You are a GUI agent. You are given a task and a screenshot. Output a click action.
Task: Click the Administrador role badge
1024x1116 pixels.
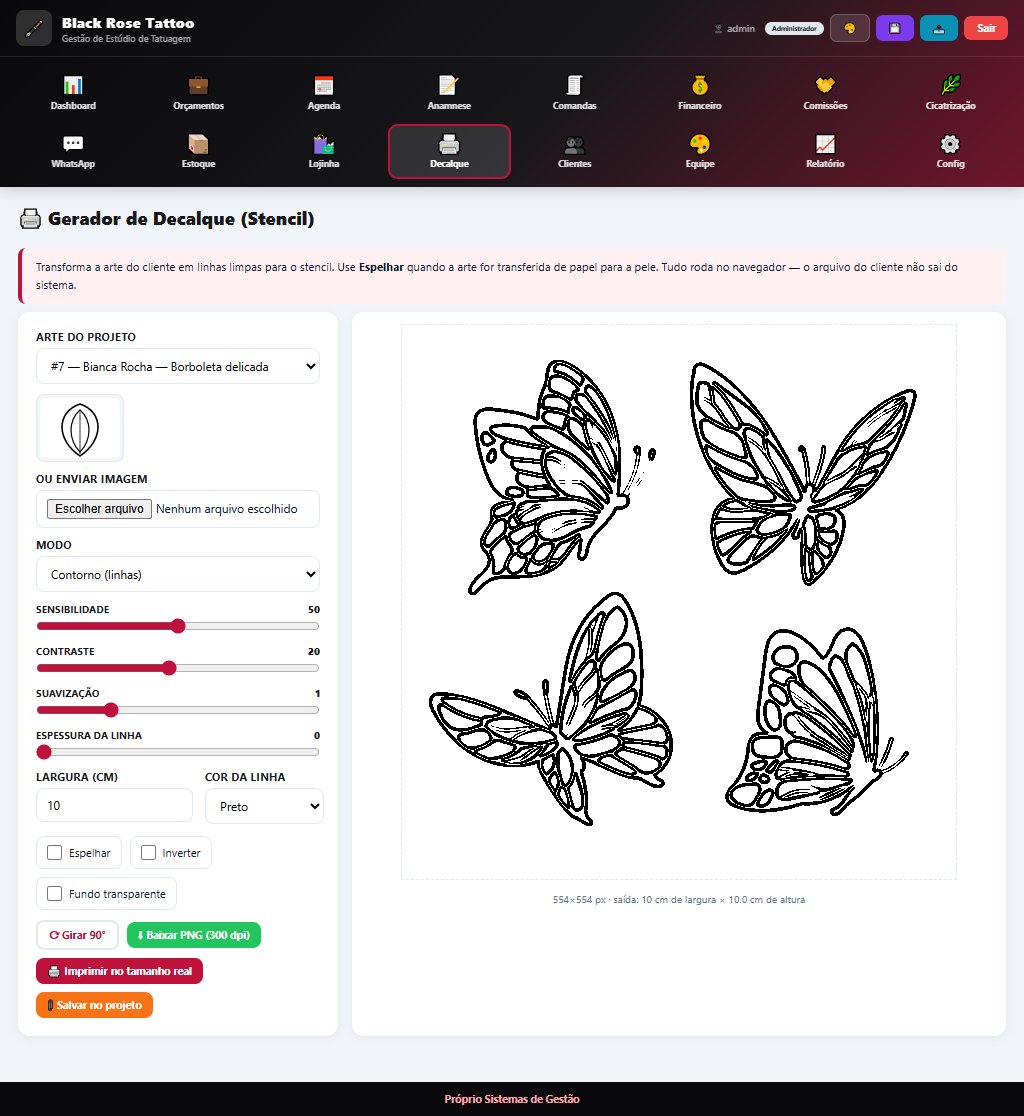[x=794, y=28]
